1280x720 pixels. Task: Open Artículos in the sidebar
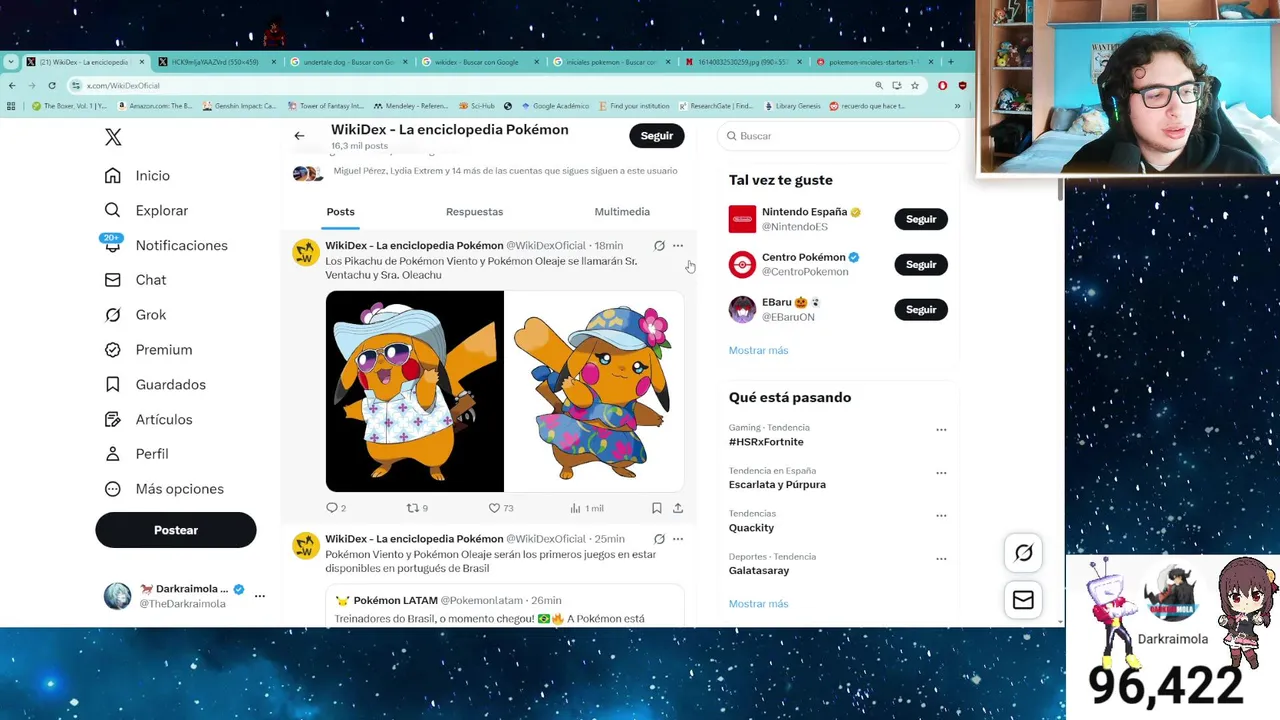pos(149,419)
